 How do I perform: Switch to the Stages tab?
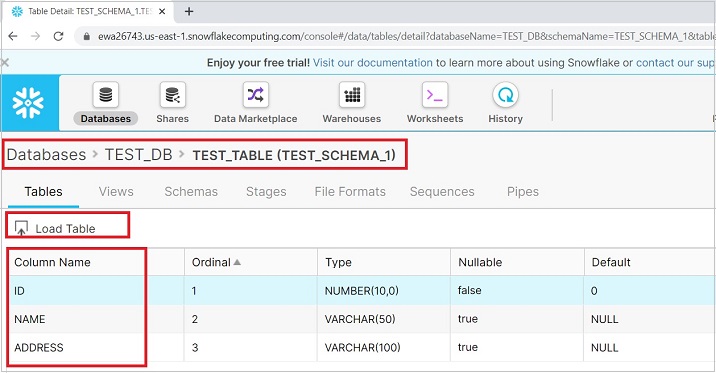[x=266, y=192]
